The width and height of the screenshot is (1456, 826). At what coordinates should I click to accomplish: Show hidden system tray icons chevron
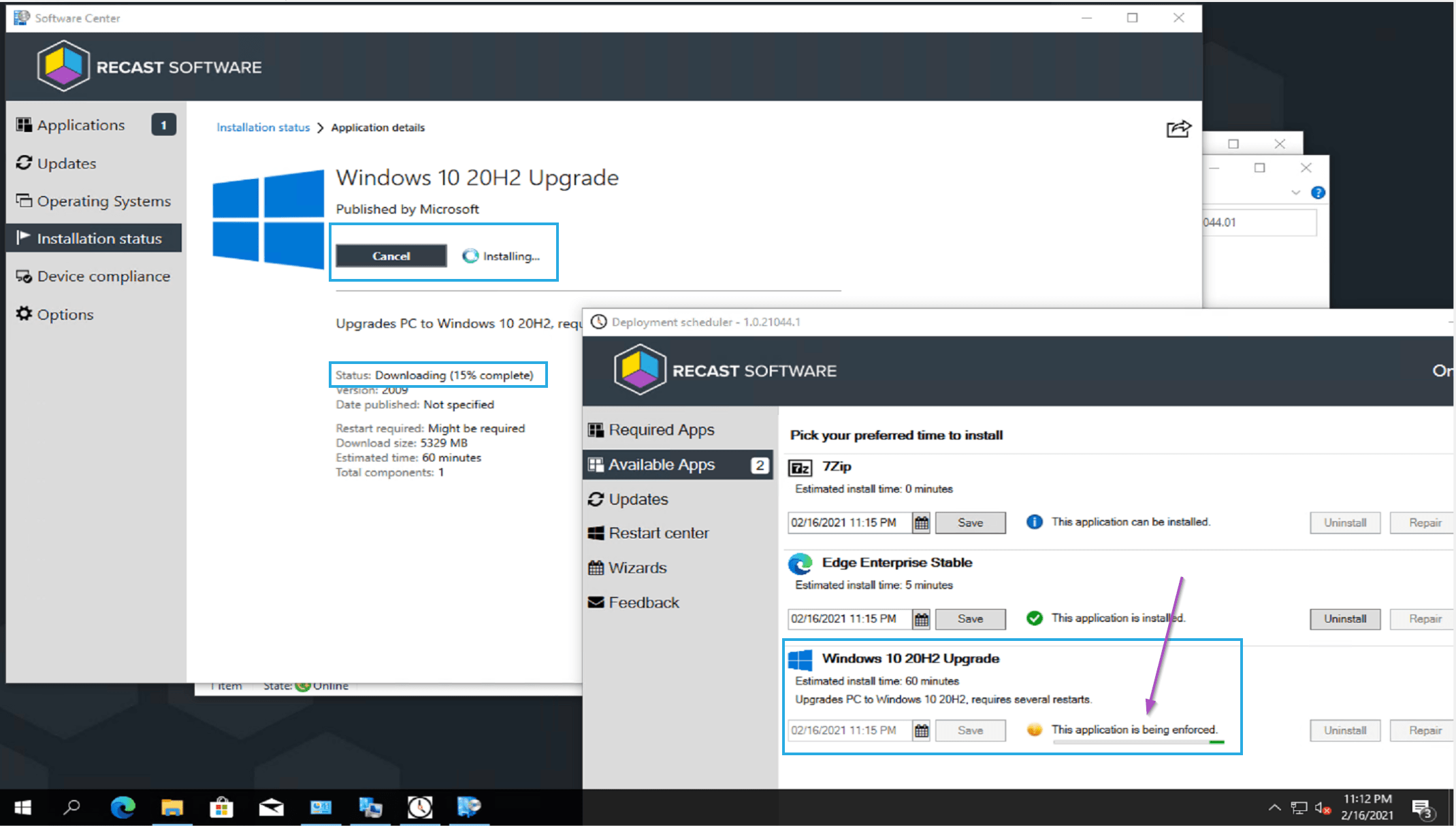(x=1274, y=808)
